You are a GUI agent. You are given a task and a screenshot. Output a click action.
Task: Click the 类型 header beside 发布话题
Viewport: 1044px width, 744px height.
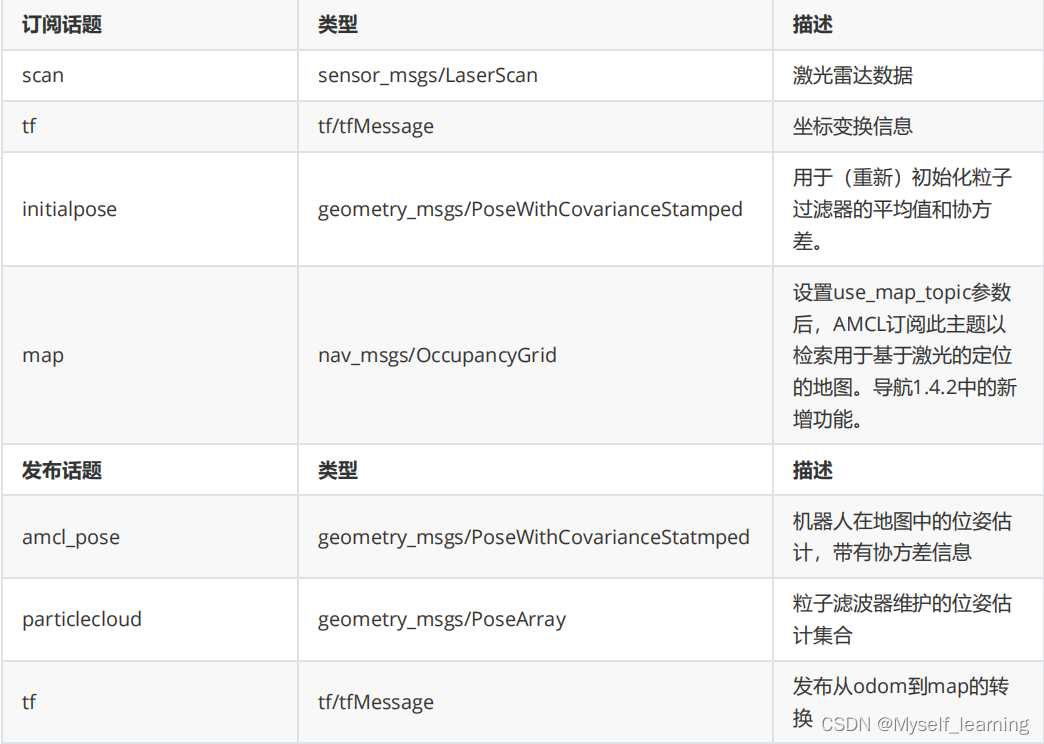click(x=535, y=470)
